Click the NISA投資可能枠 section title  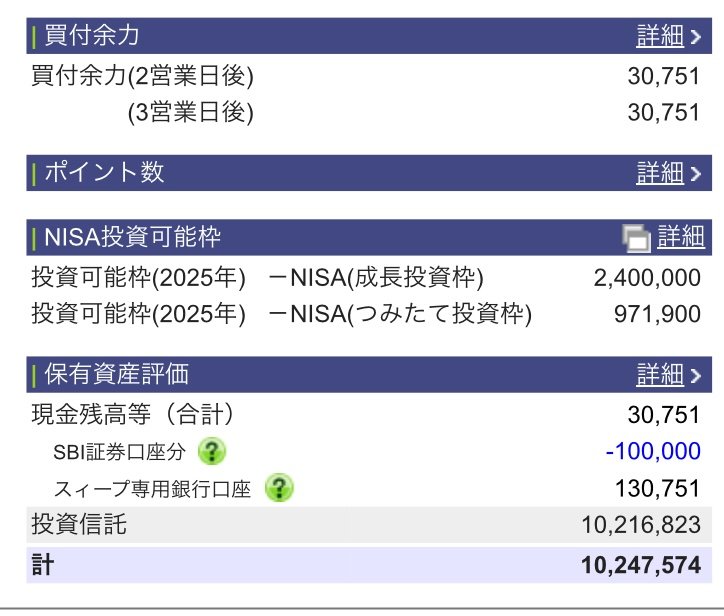pos(133,238)
